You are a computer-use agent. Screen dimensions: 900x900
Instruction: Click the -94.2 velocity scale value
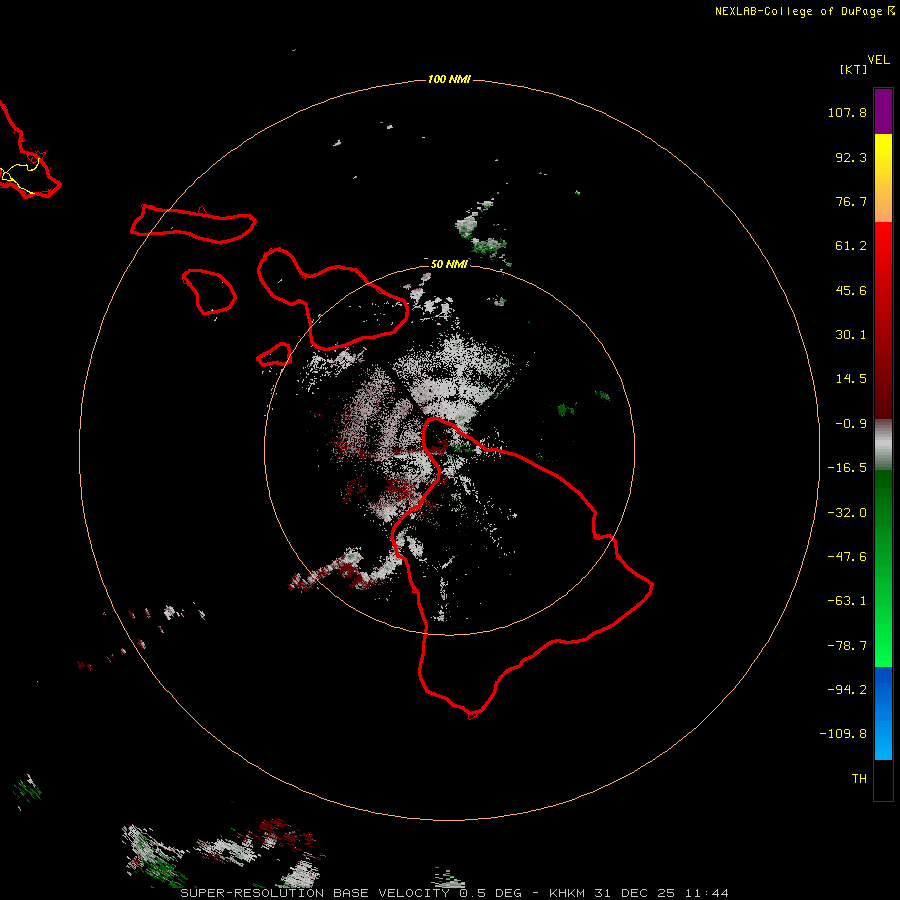click(847, 690)
